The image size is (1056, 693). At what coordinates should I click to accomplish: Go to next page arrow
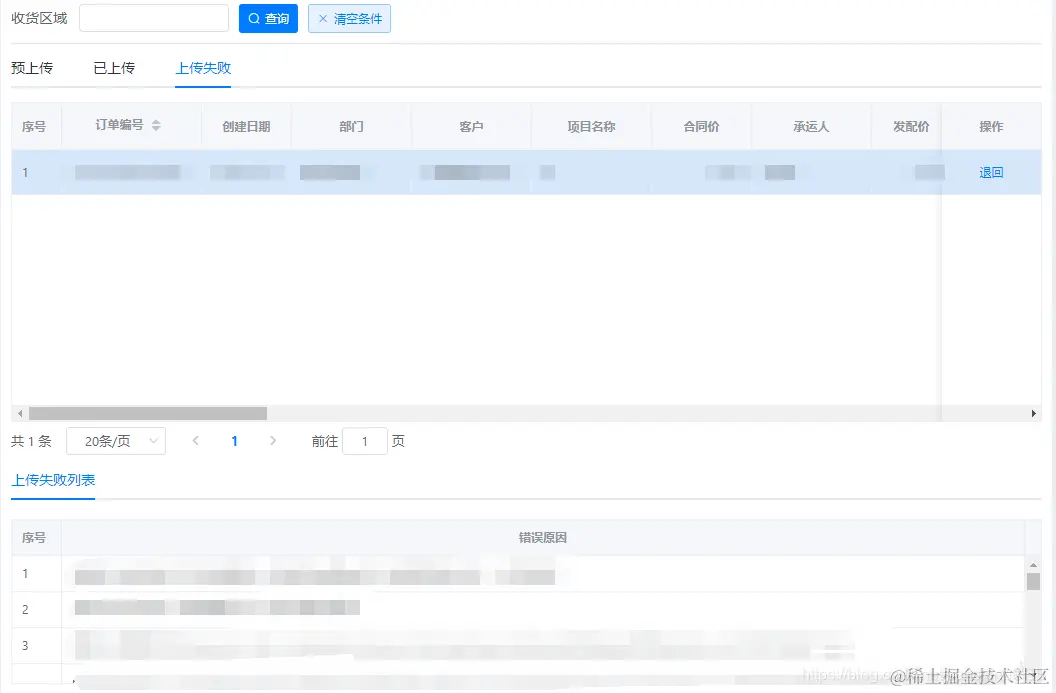(273, 440)
